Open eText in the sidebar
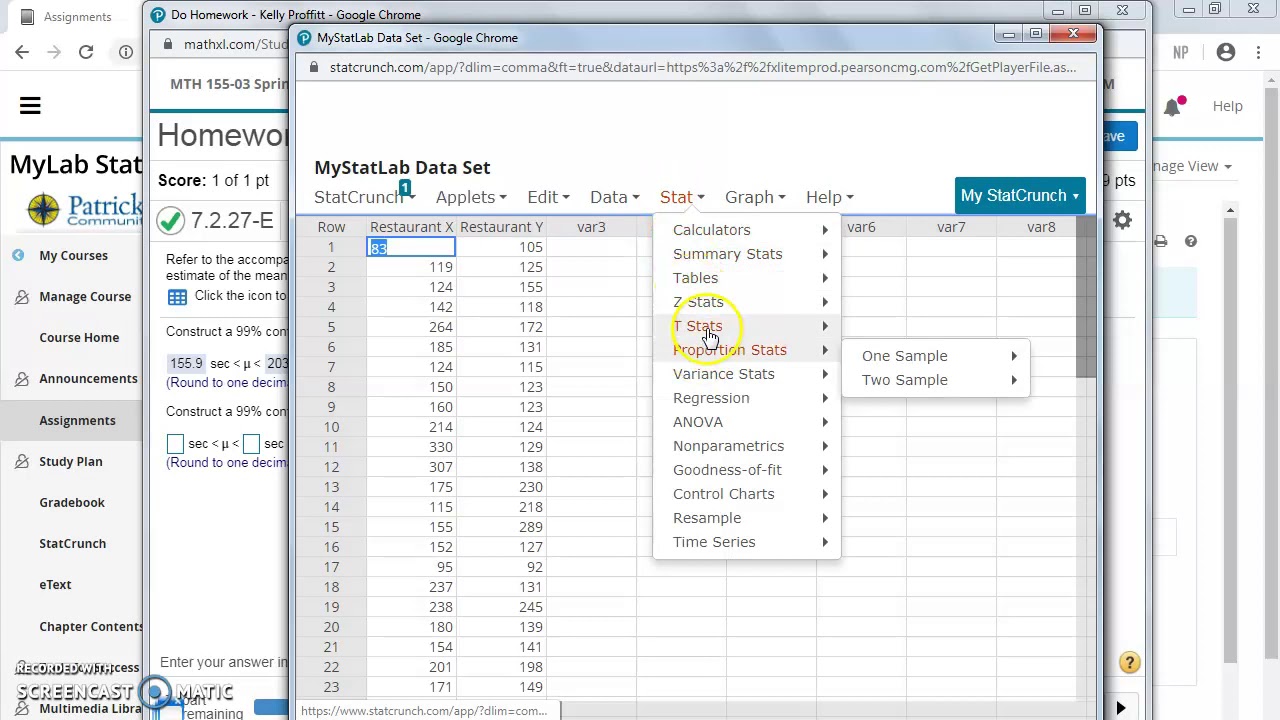The image size is (1280, 720). tap(55, 585)
